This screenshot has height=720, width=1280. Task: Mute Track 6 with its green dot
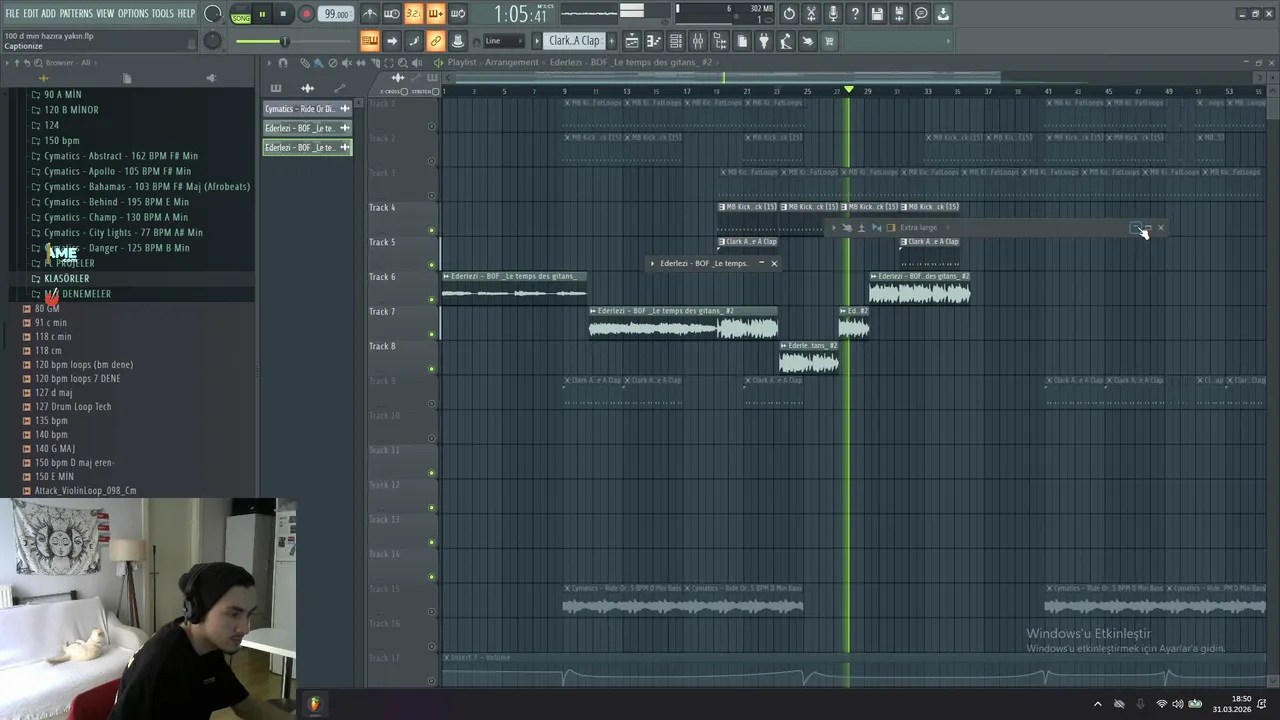(x=432, y=300)
